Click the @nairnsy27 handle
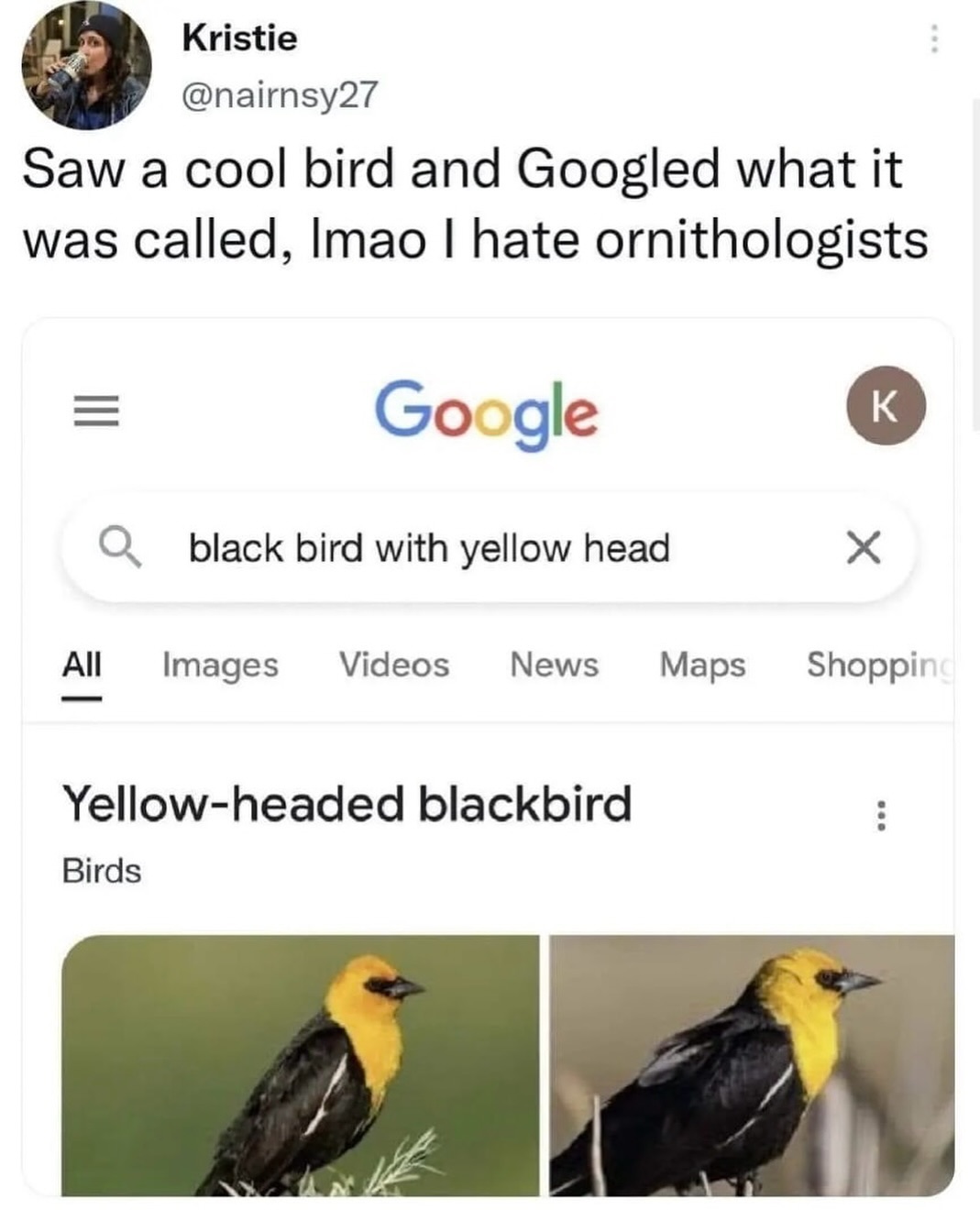Viewport: 980px width, 1210px height. pyautogui.click(x=280, y=94)
